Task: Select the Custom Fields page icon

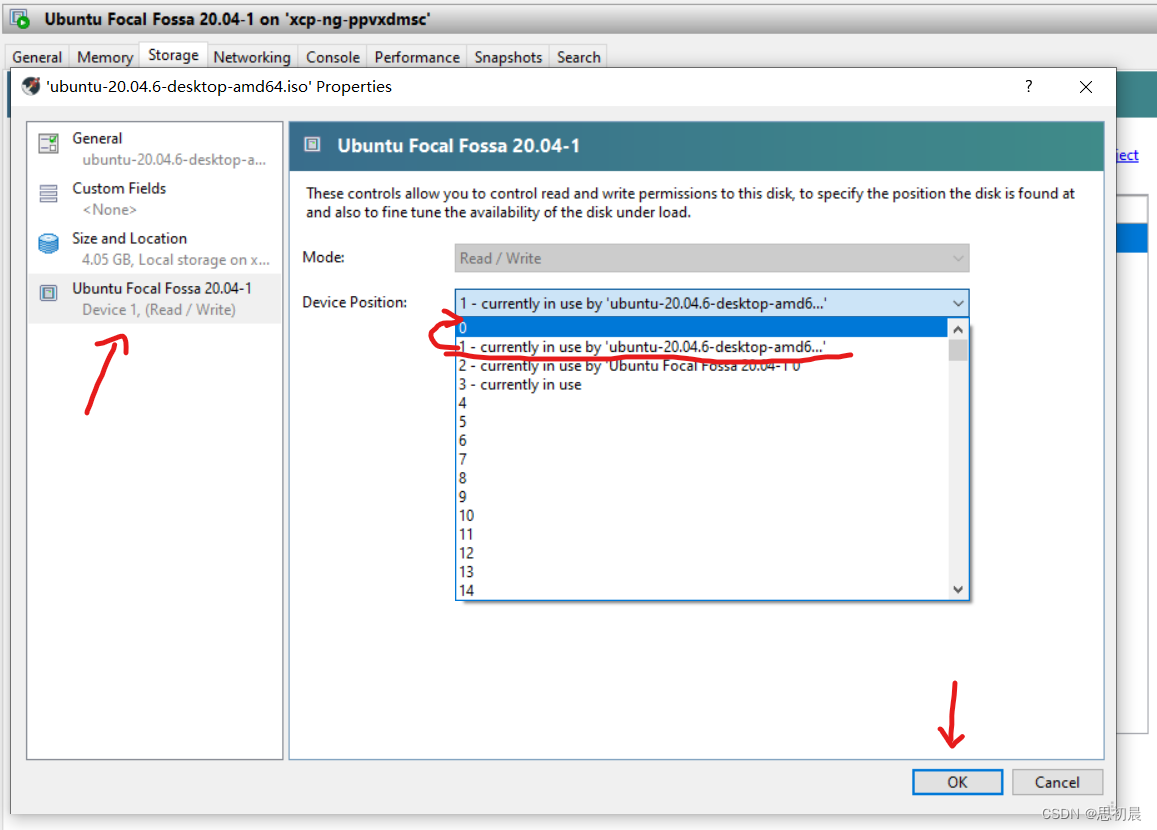Action: 49,193
